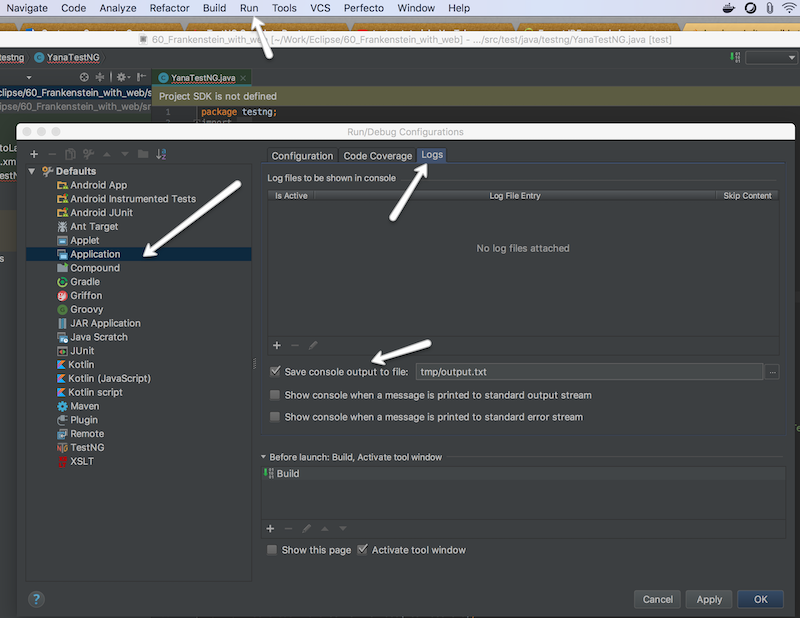
Task: Collapse the Defaults tree node
Action: (32, 171)
